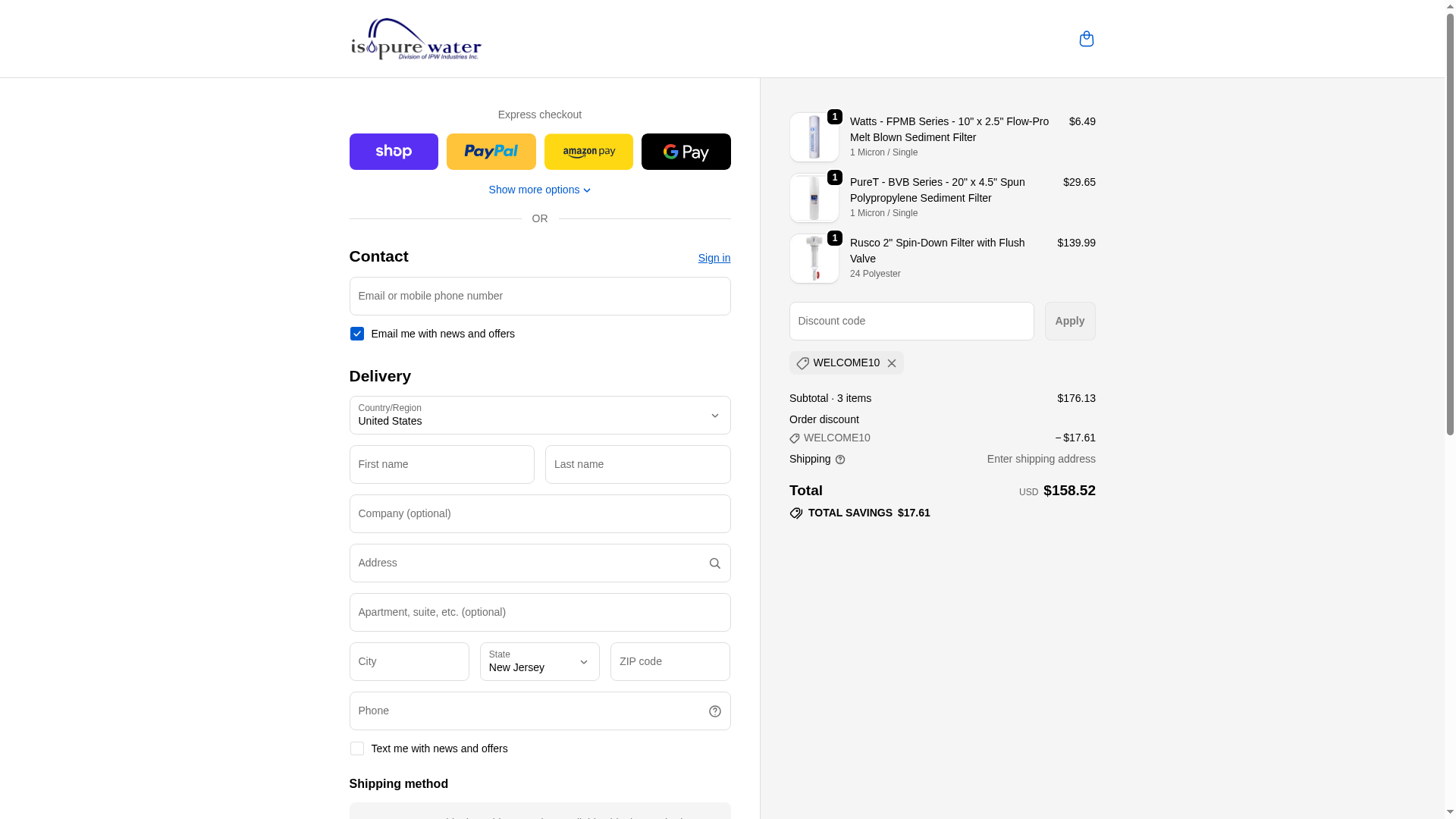
Task: Select Amazon Pay express checkout
Action: tap(588, 152)
